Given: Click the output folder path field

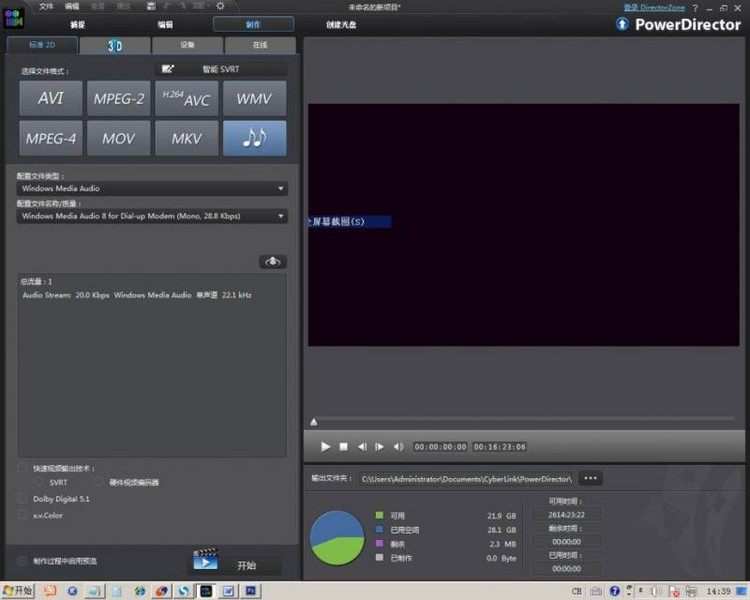Looking at the screenshot, I should click(x=467, y=478).
